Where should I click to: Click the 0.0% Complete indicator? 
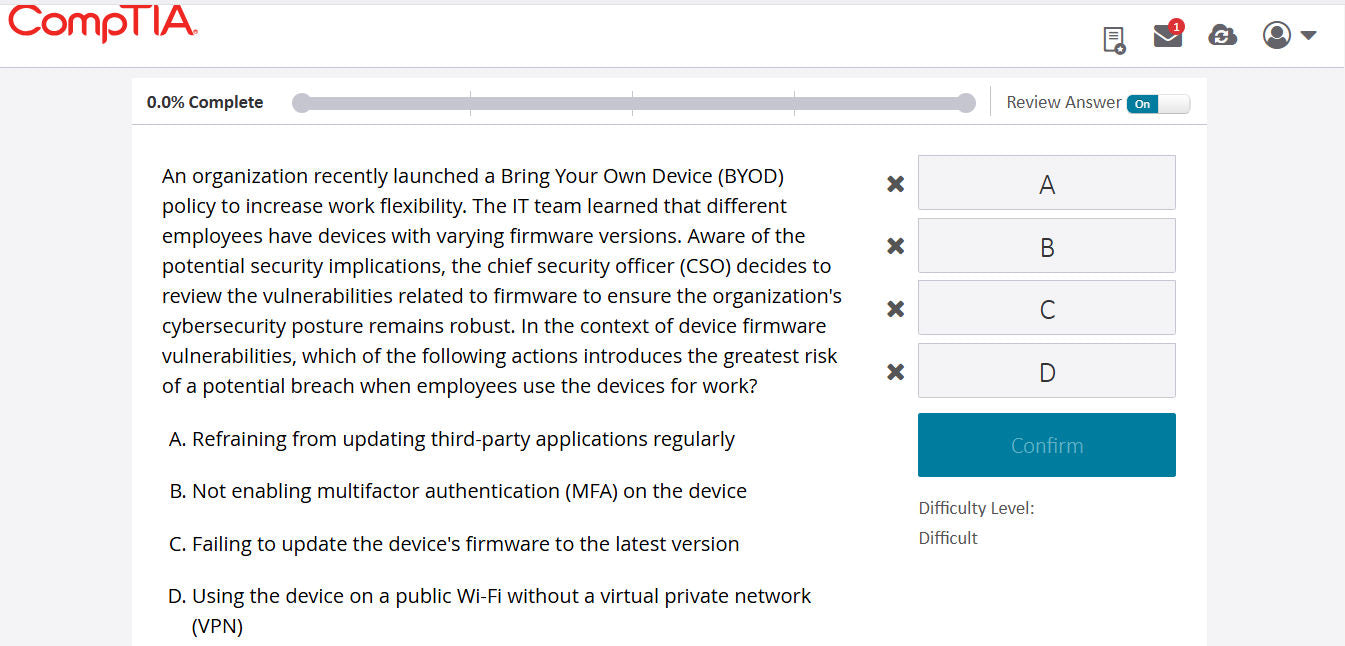(204, 102)
